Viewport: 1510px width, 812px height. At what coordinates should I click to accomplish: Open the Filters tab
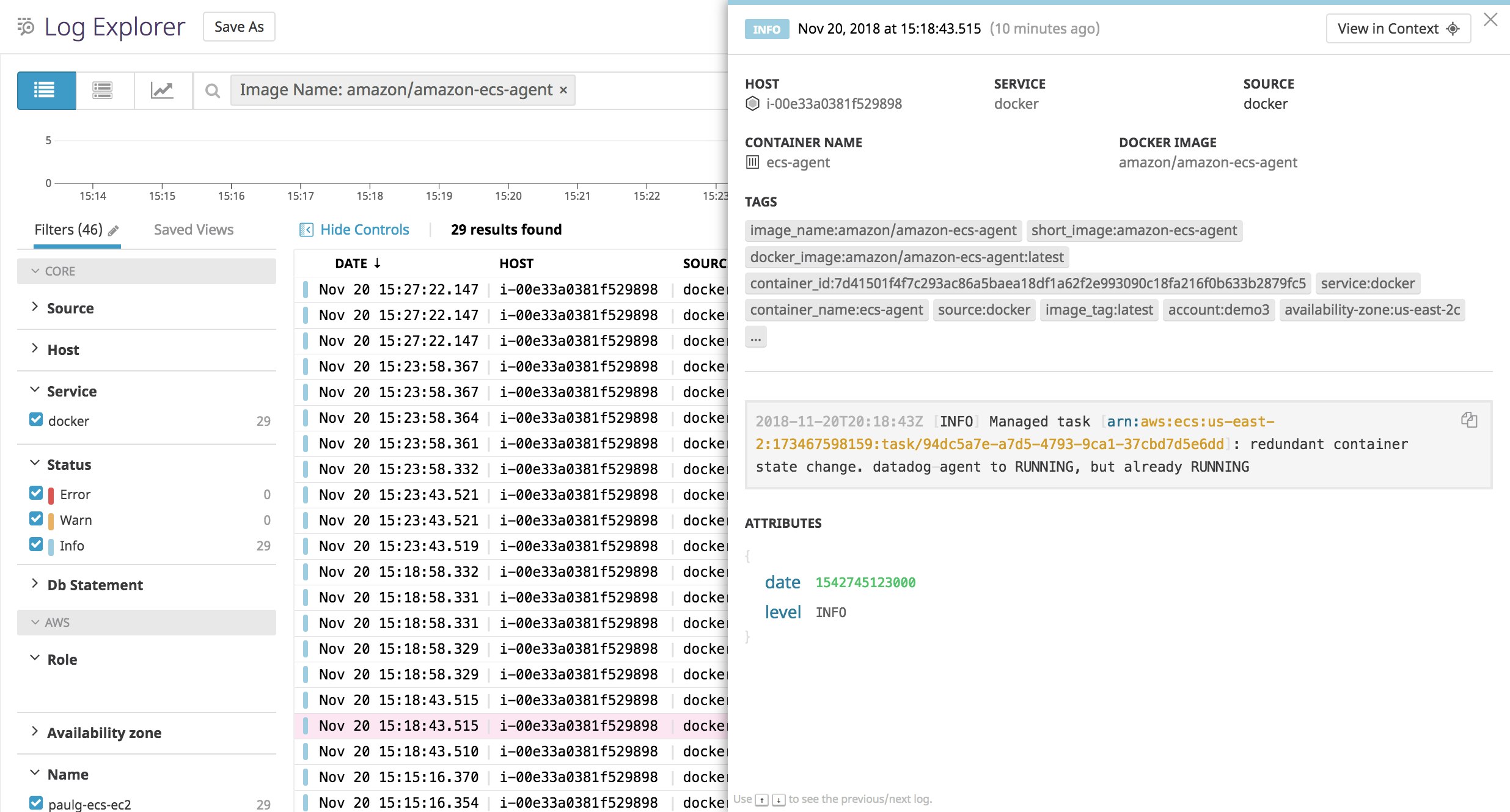[x=69, y=229]
